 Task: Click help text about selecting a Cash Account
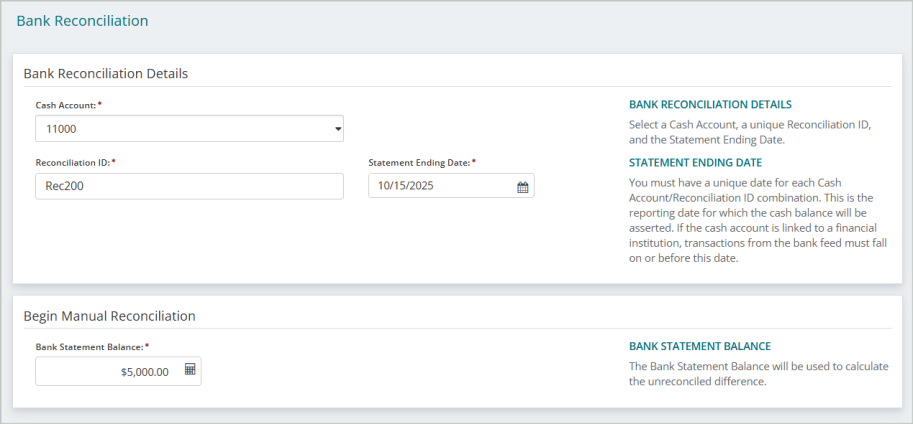750,132
